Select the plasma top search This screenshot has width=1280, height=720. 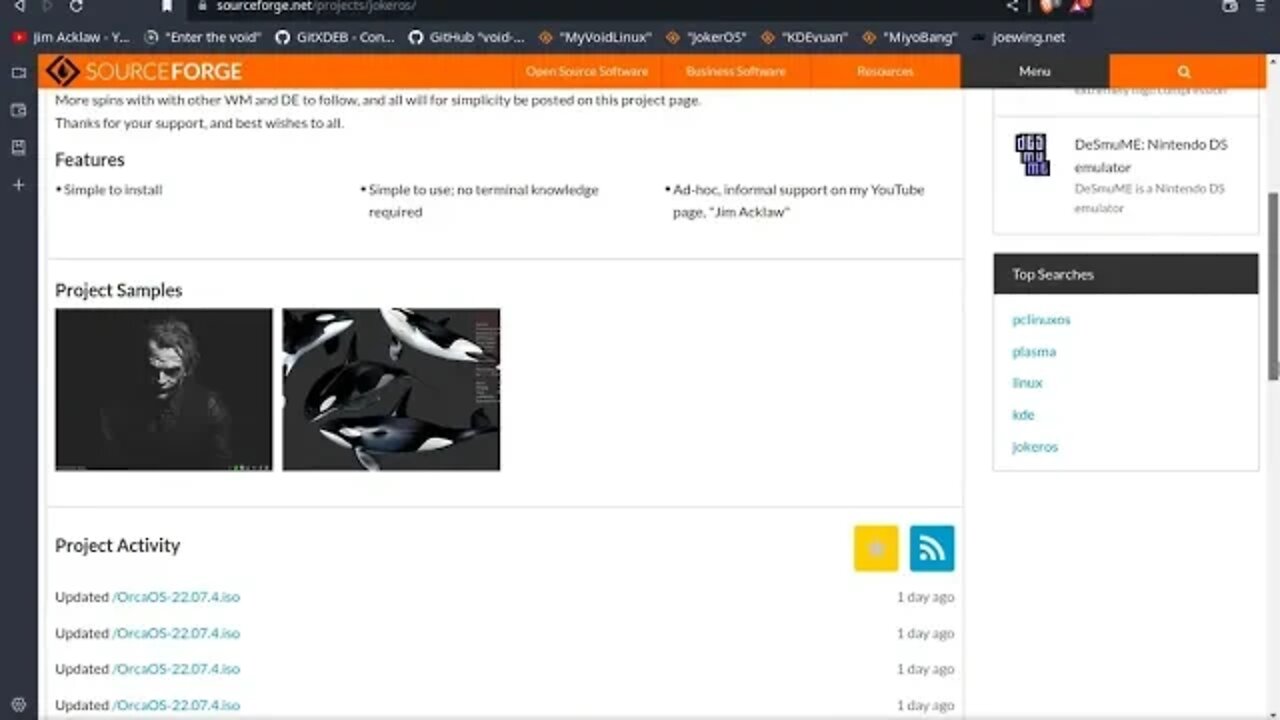click(1034, 352)
